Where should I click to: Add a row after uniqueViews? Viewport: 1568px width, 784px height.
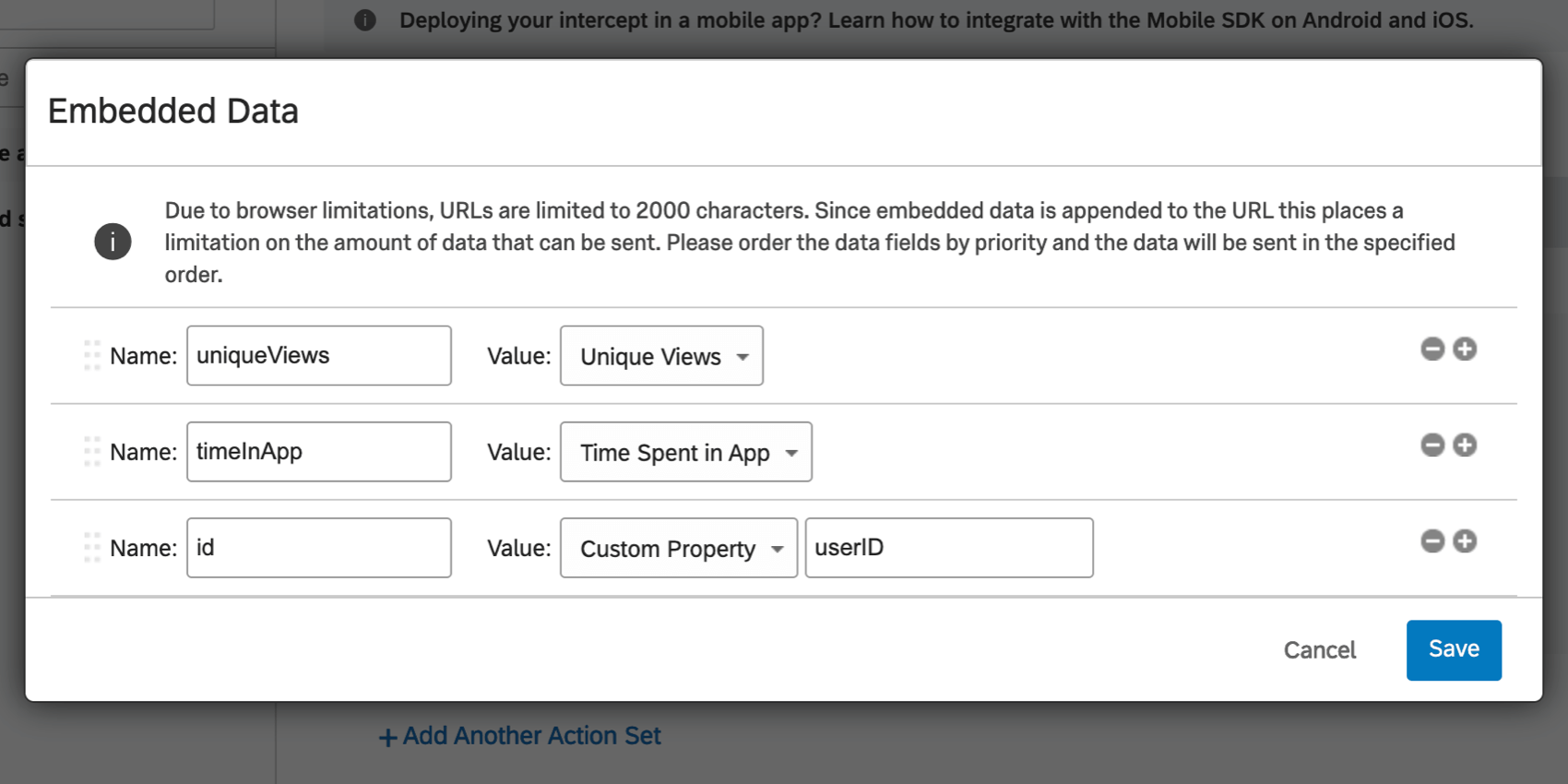coord(1465,349)
